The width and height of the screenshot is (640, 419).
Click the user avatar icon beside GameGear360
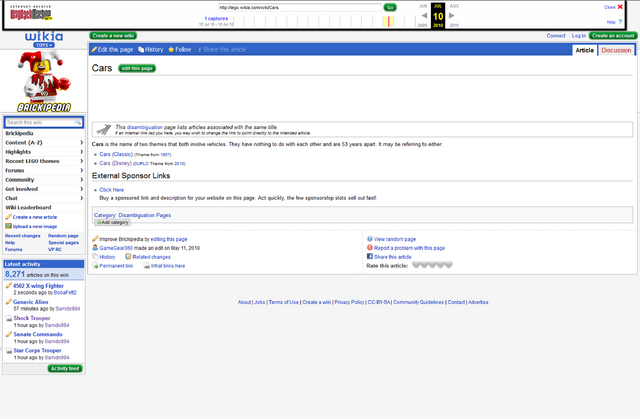point(95,248)
